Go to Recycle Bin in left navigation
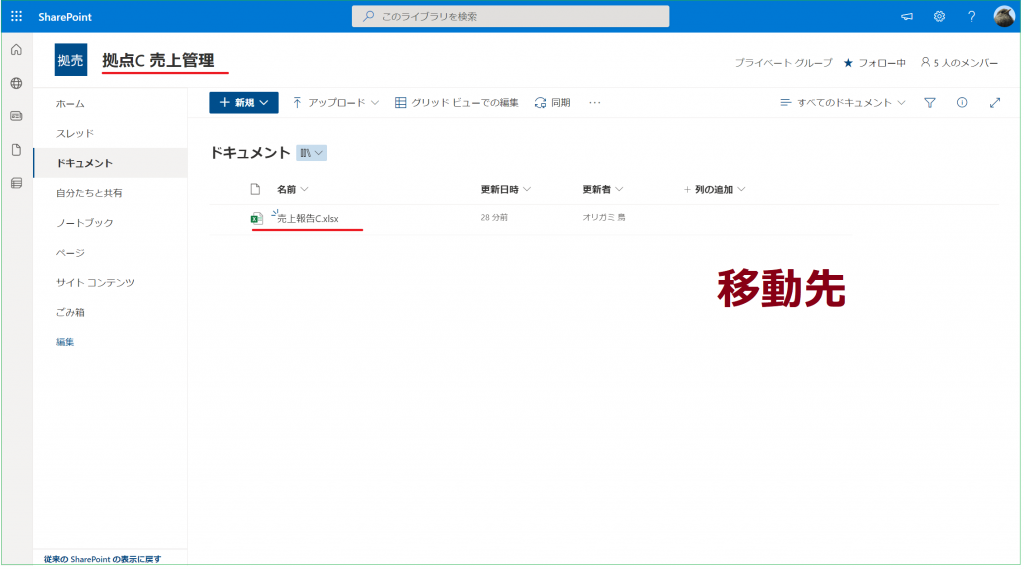 tap(70, 312)
